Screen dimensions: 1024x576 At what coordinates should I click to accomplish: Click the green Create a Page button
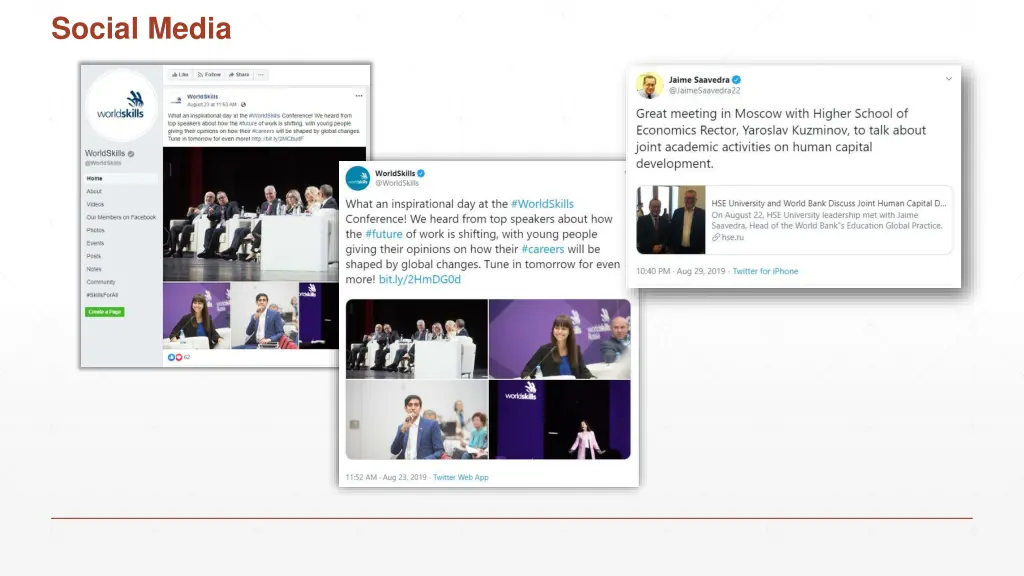coord(104,312)
